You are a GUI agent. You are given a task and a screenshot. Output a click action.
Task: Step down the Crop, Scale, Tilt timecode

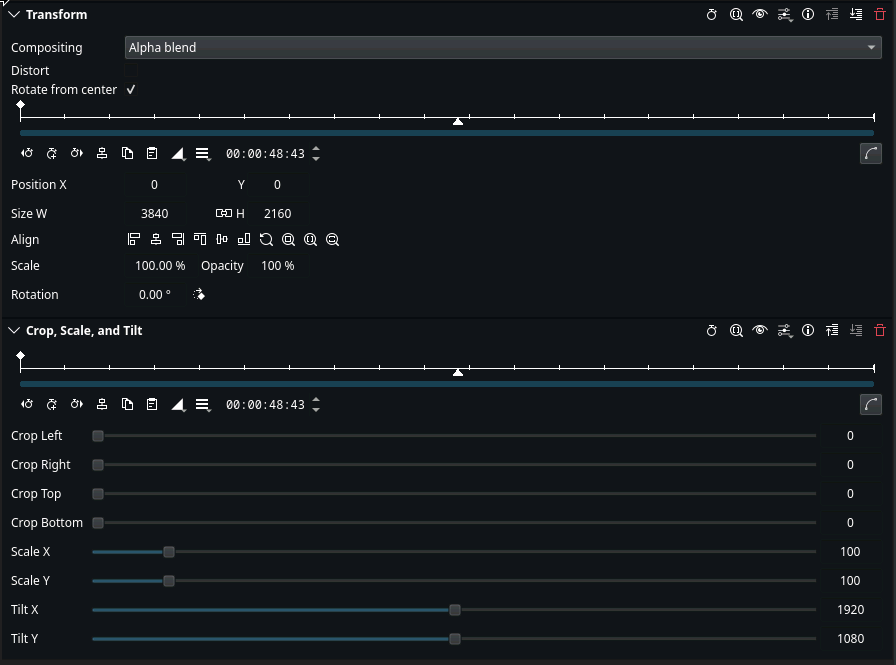pyautogui.click(x=316, y=408)
